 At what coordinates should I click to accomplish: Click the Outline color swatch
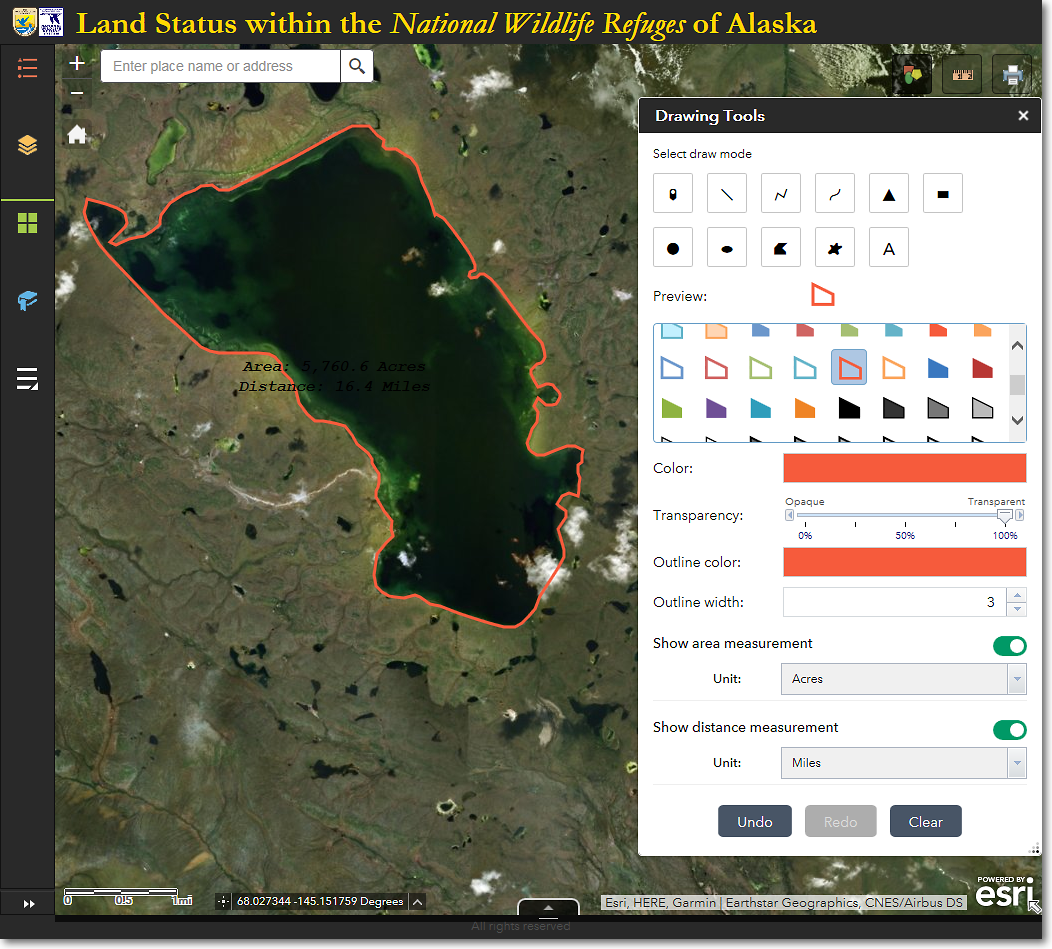point(904,563)
